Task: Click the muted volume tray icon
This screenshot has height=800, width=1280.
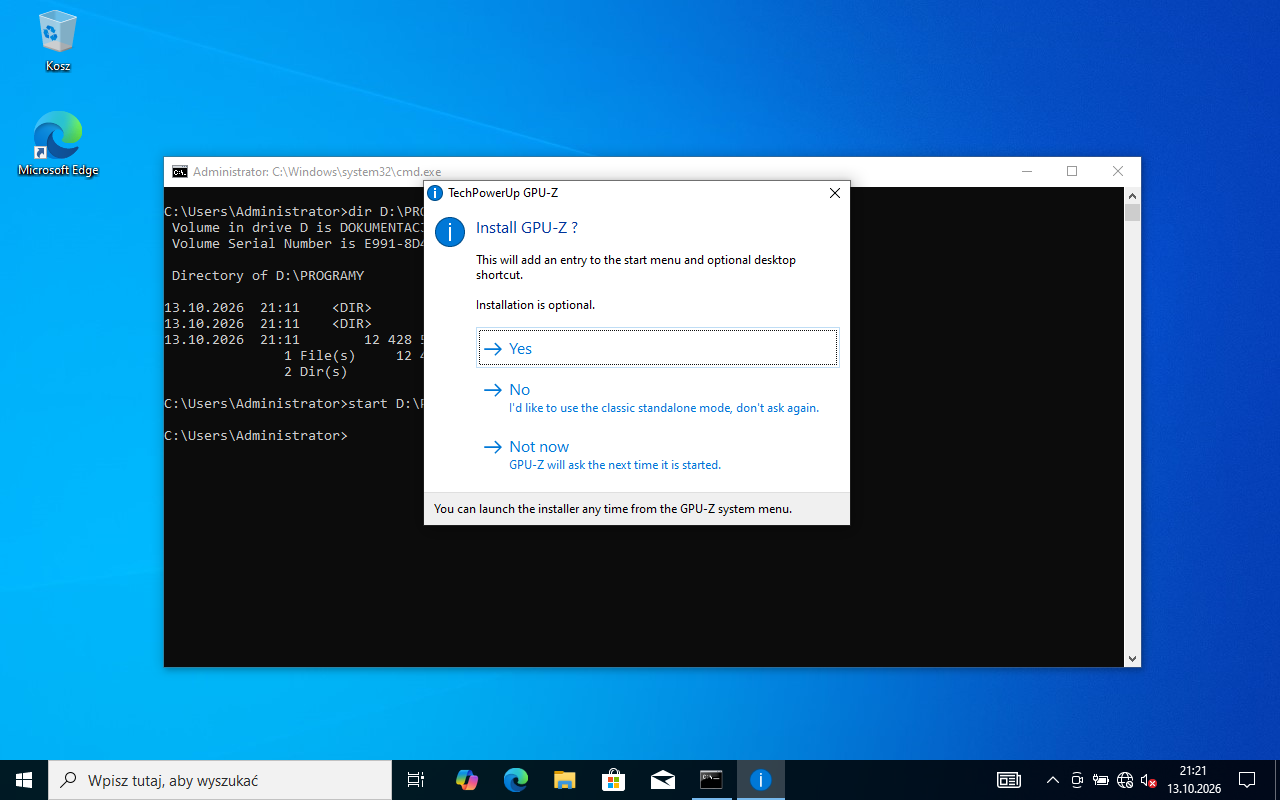Action: coord(1148,780)
